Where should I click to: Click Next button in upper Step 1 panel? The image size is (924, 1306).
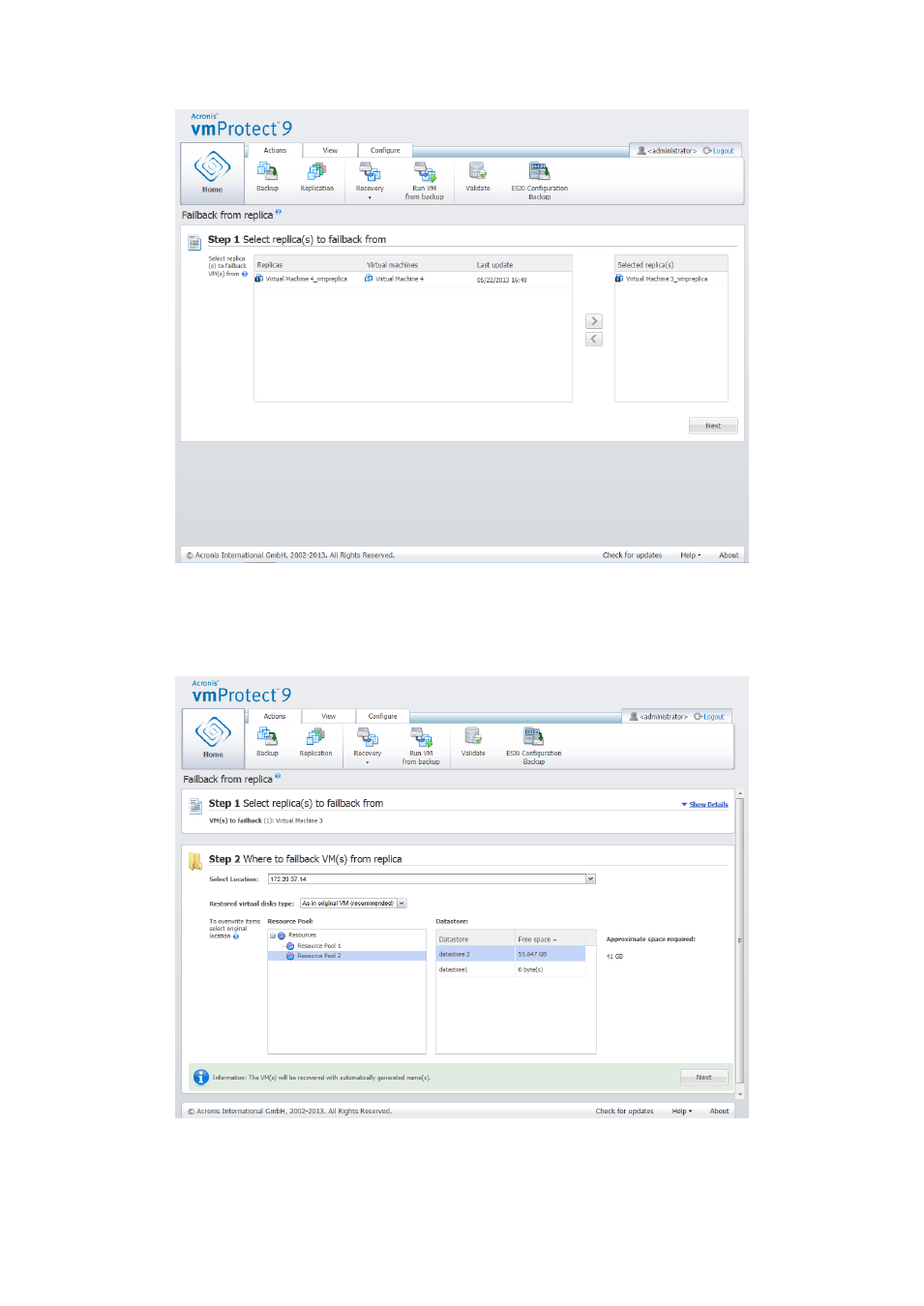coord(713,426)
